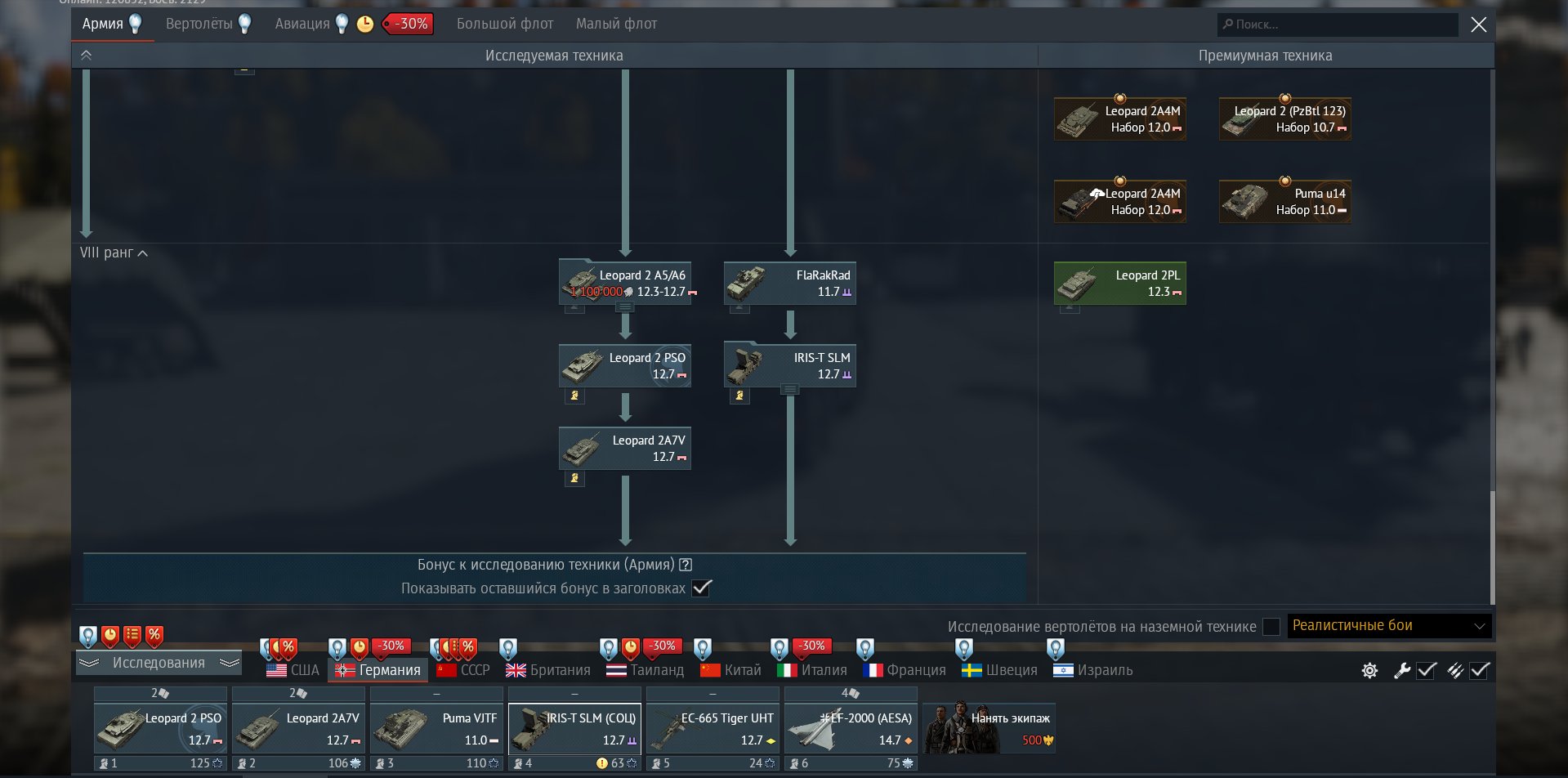1568x778 pixels.
Task: Click the auto-refill ammunition shells icon
Action: 1455,671
